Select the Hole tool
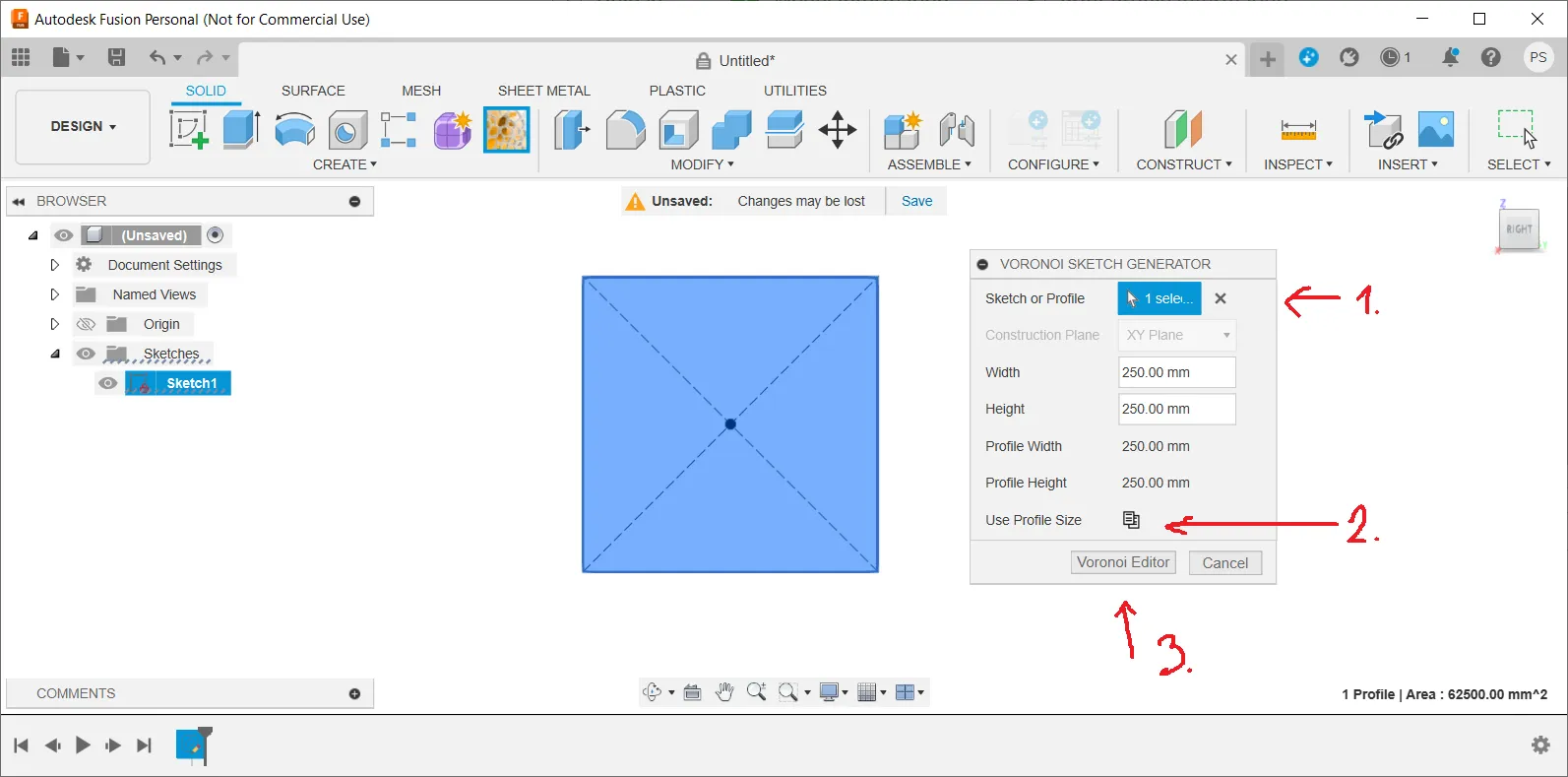Viewport: 1568px width, 777px height. (347, 129)
